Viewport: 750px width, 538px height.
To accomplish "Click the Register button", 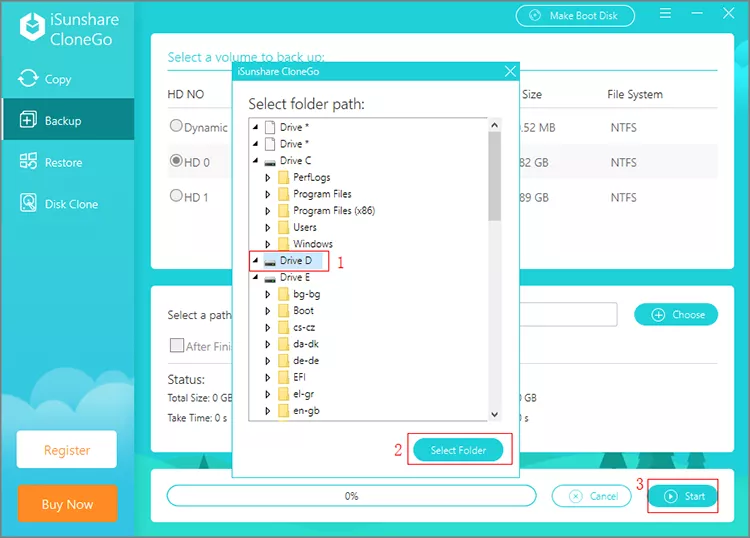I will tap(66, 450).
